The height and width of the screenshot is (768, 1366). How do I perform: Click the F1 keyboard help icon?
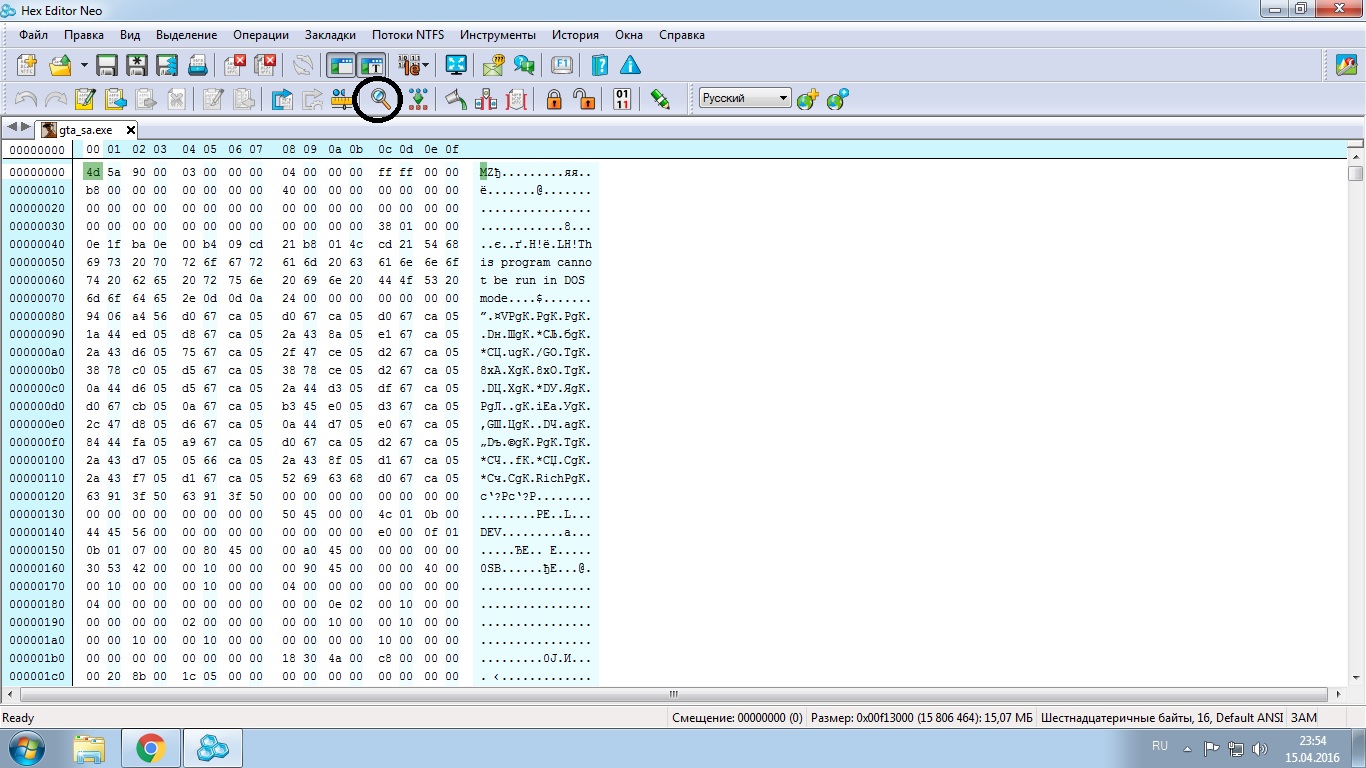pyautogui.click(x=562, y=66)
